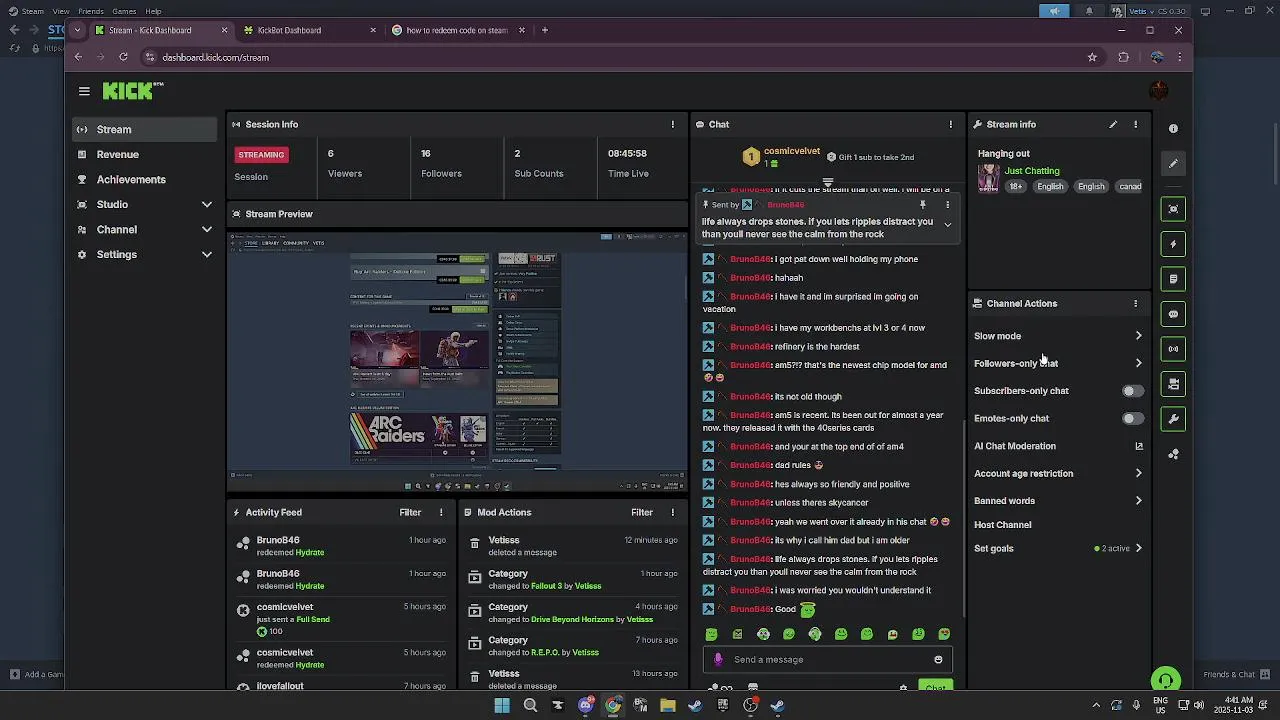Click the Just Chatting category link
Screen dimensions: 1280x720
pos(1032,171)
